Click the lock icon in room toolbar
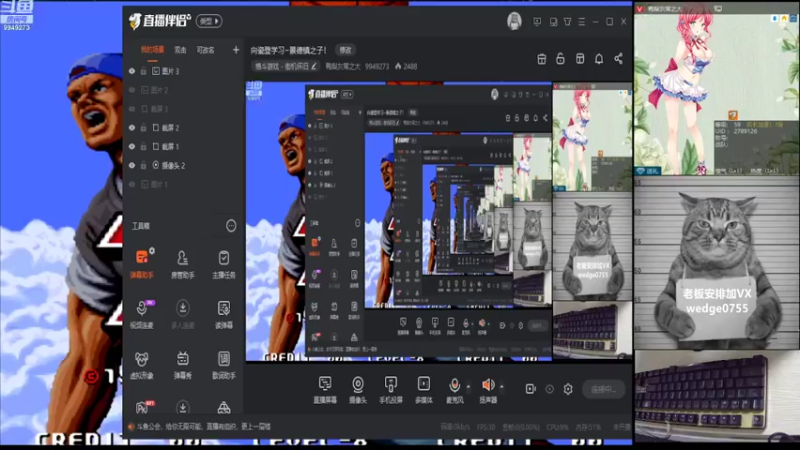This screenshot has width=800, height=450. click(x=560, y=59)
